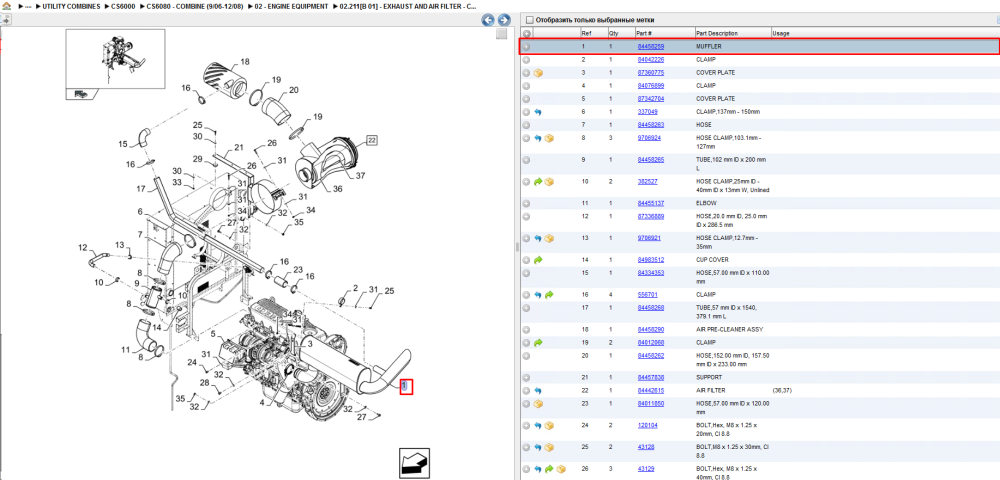Select callout 18 on the diagram
The image size is (1000, 480).
tap(245, 62)
